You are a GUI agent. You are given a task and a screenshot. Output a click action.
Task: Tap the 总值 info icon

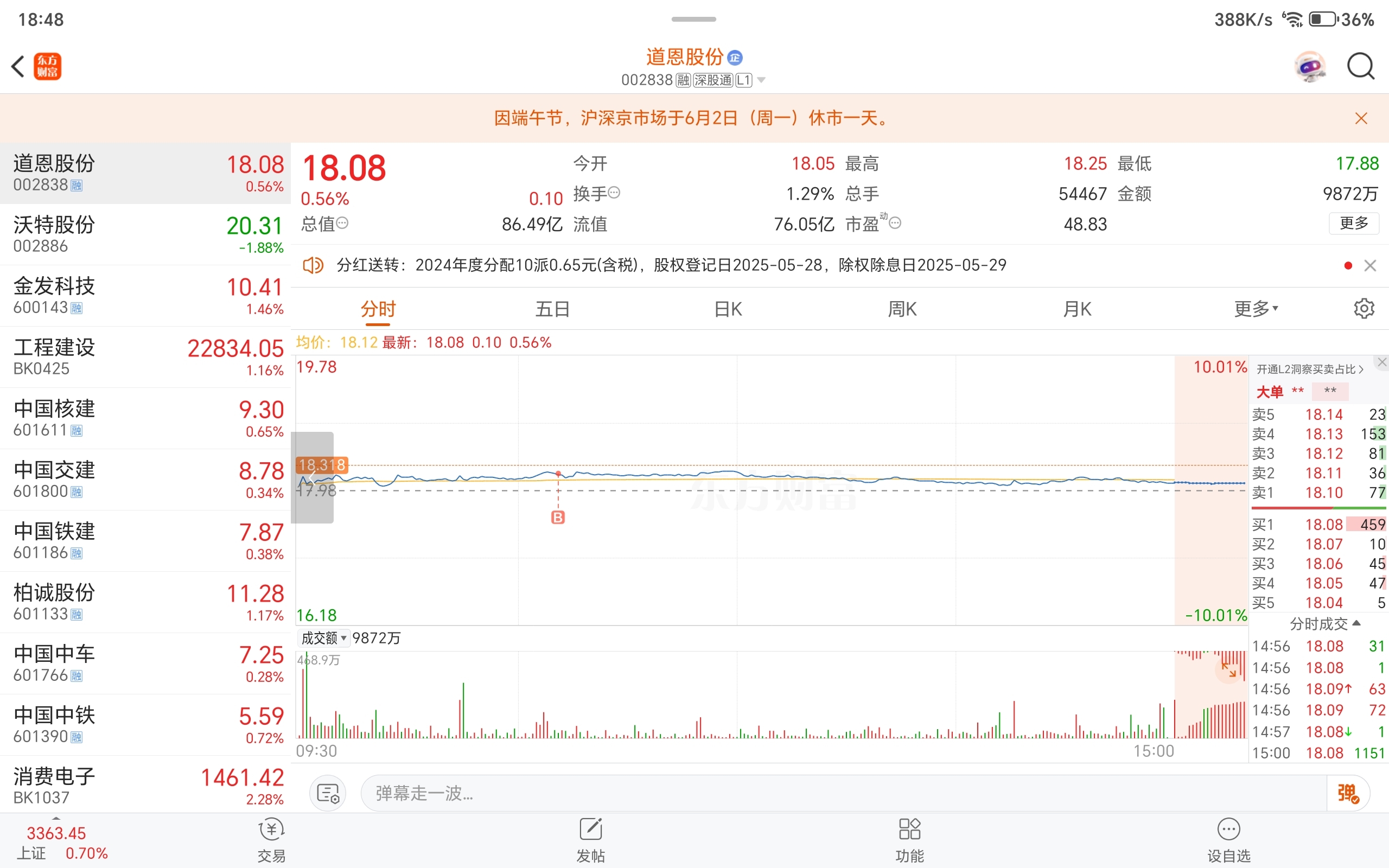click(342, 223)
